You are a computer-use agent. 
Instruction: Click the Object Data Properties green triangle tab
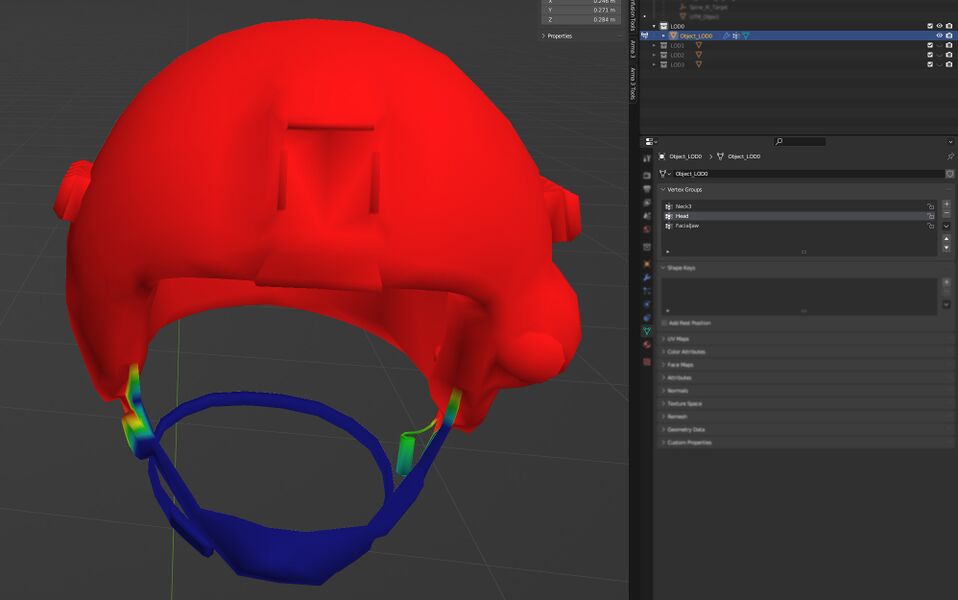[x=649, y=332]
